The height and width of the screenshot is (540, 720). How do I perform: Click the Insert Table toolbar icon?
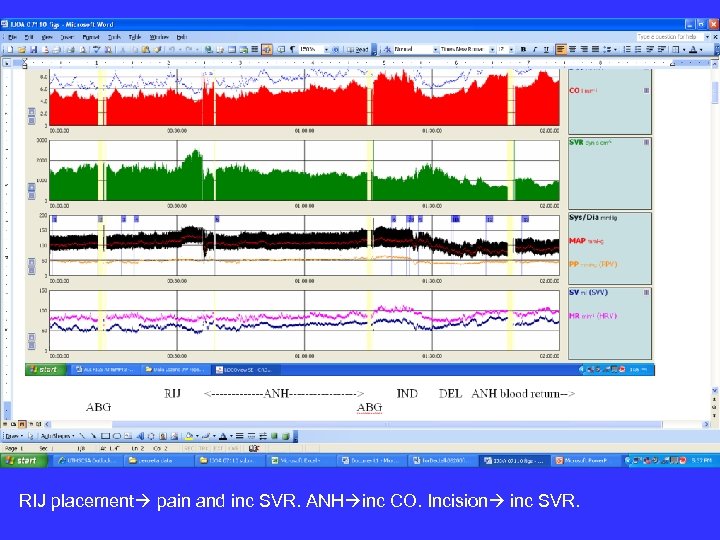(232, 49)
